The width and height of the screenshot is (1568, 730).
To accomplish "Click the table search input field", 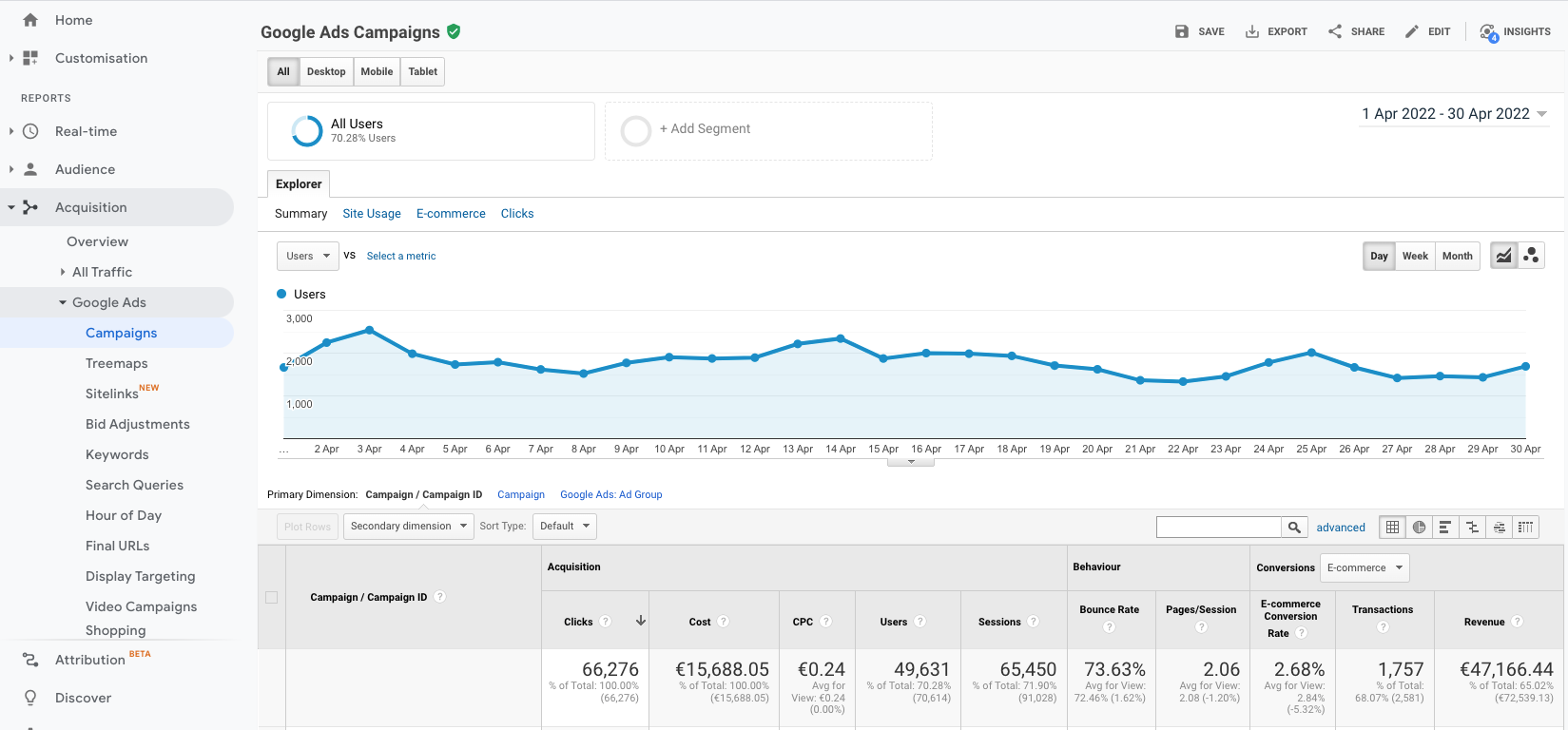I will (1219, 527).
